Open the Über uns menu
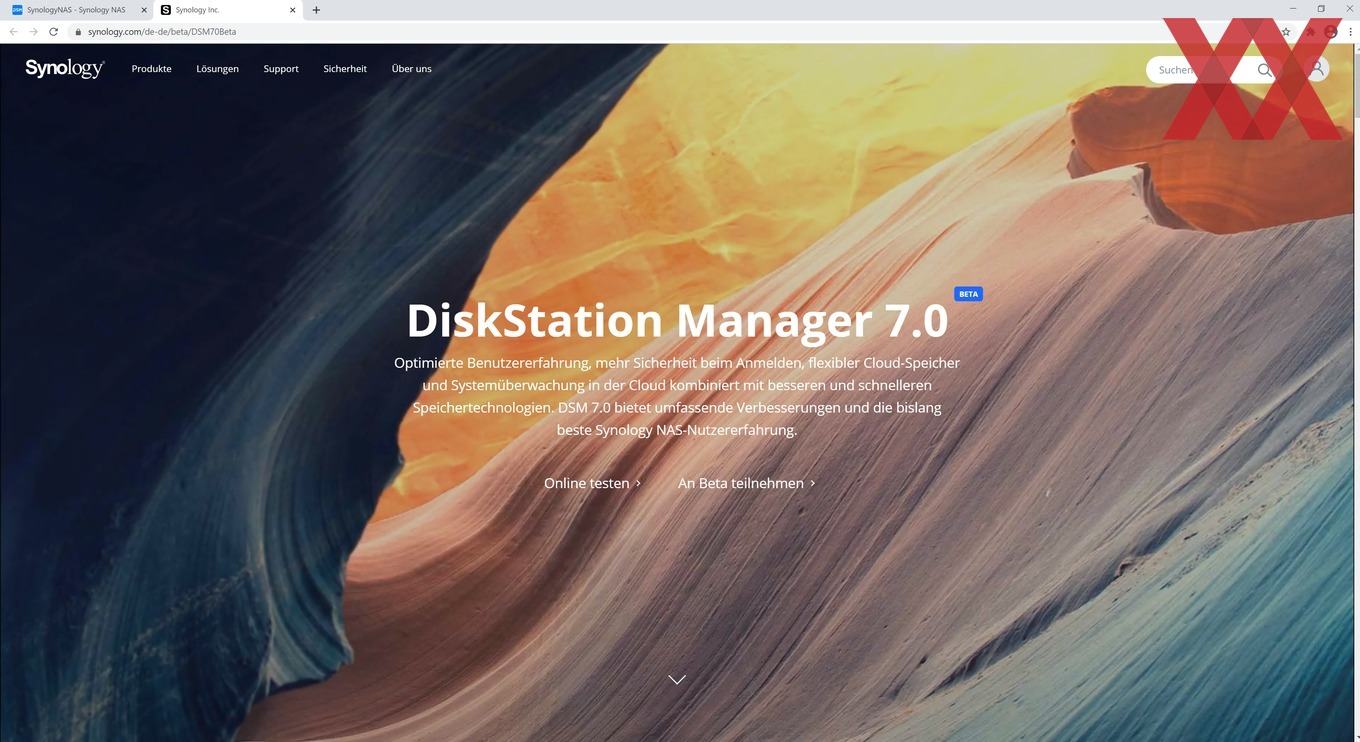 411,69
